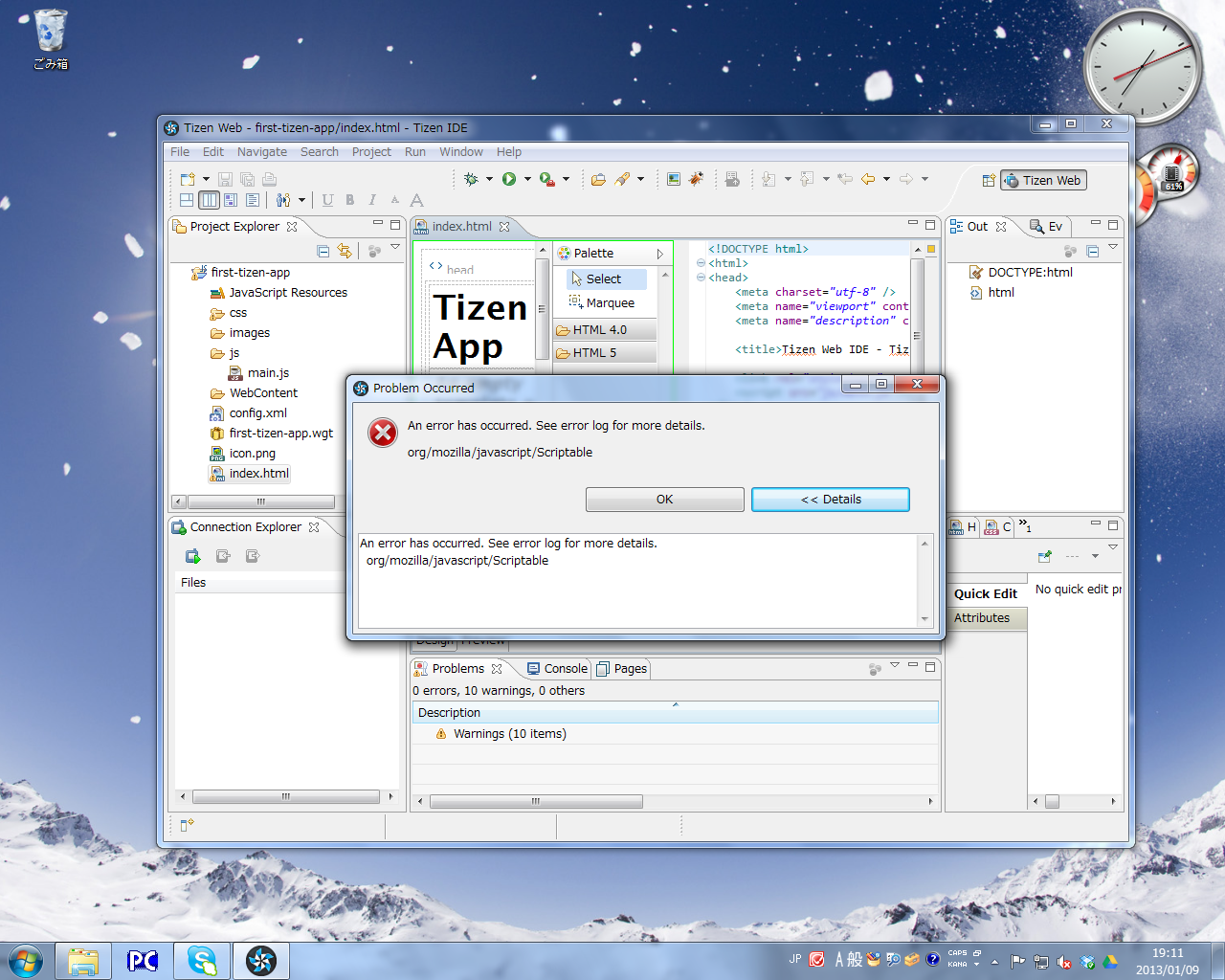Screen dimensions: 1225x980
Task: Click the Recycle Bin desktop icon
Action: pyautogui.click(x=51, y=39)
